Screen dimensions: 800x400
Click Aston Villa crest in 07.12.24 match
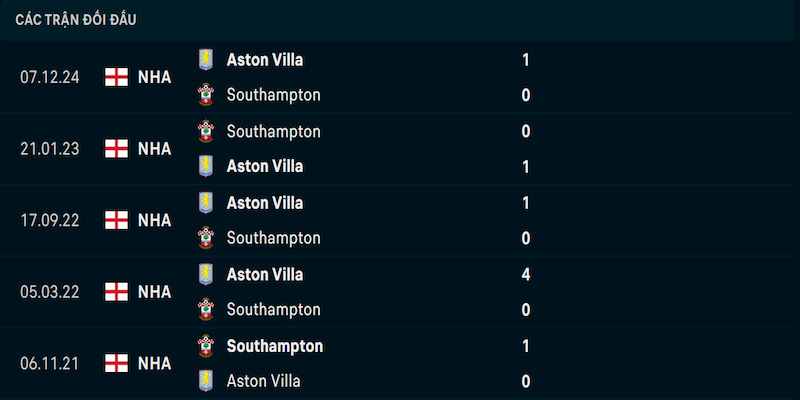pyautogui.click(x=206, y=60)
